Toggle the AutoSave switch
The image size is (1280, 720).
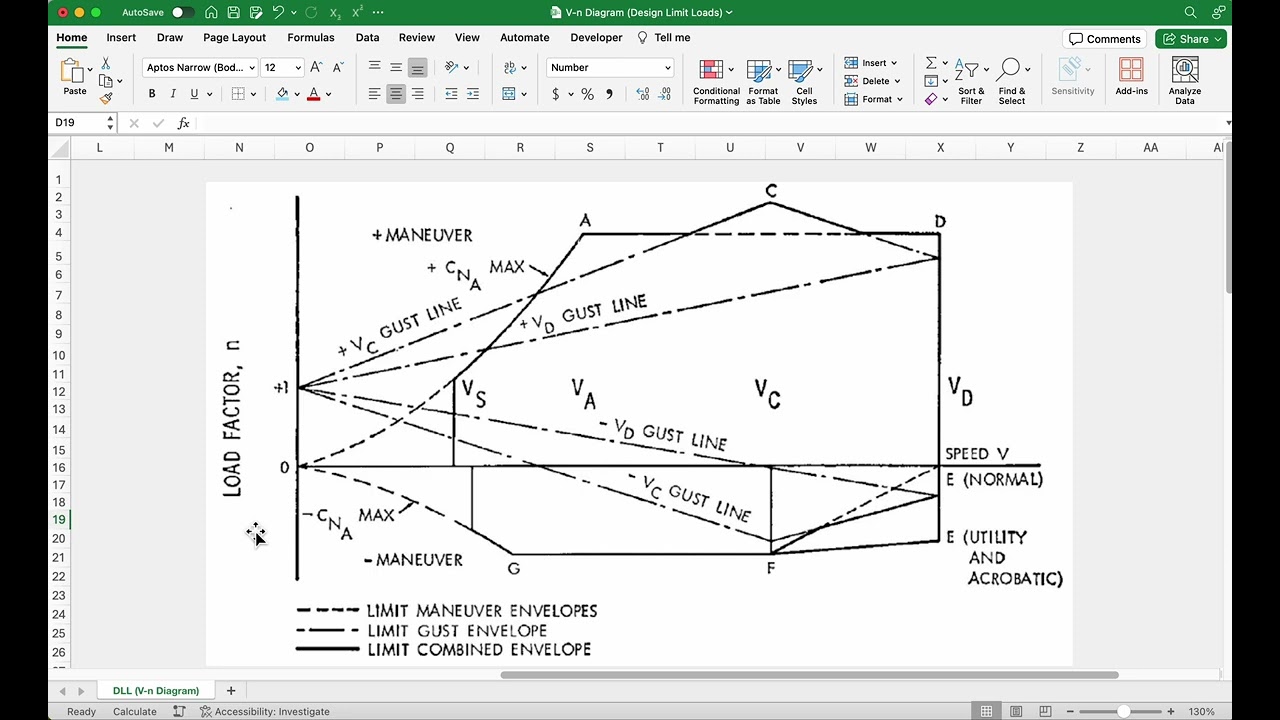tap(182, 12)
